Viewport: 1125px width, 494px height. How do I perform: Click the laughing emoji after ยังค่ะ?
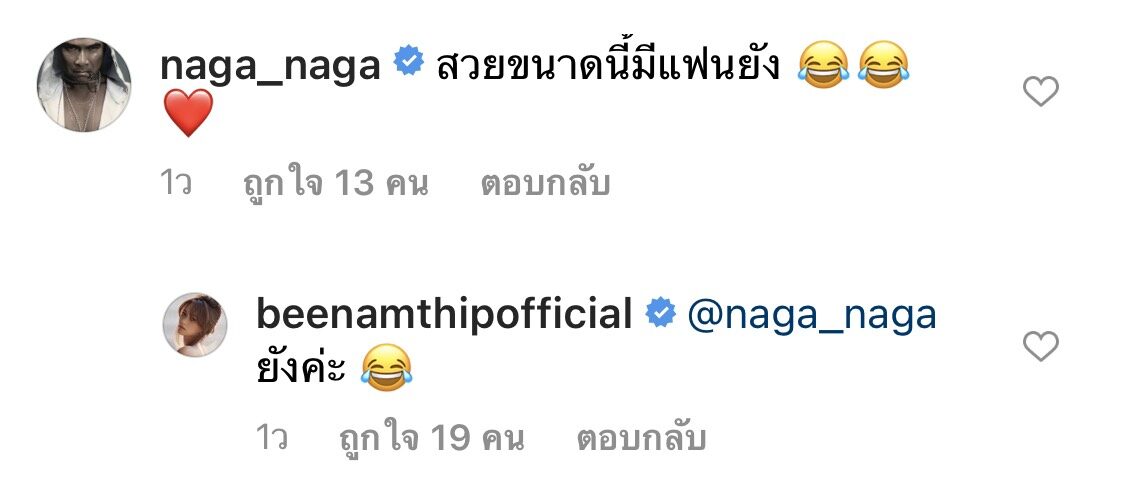tap(387, 367)
